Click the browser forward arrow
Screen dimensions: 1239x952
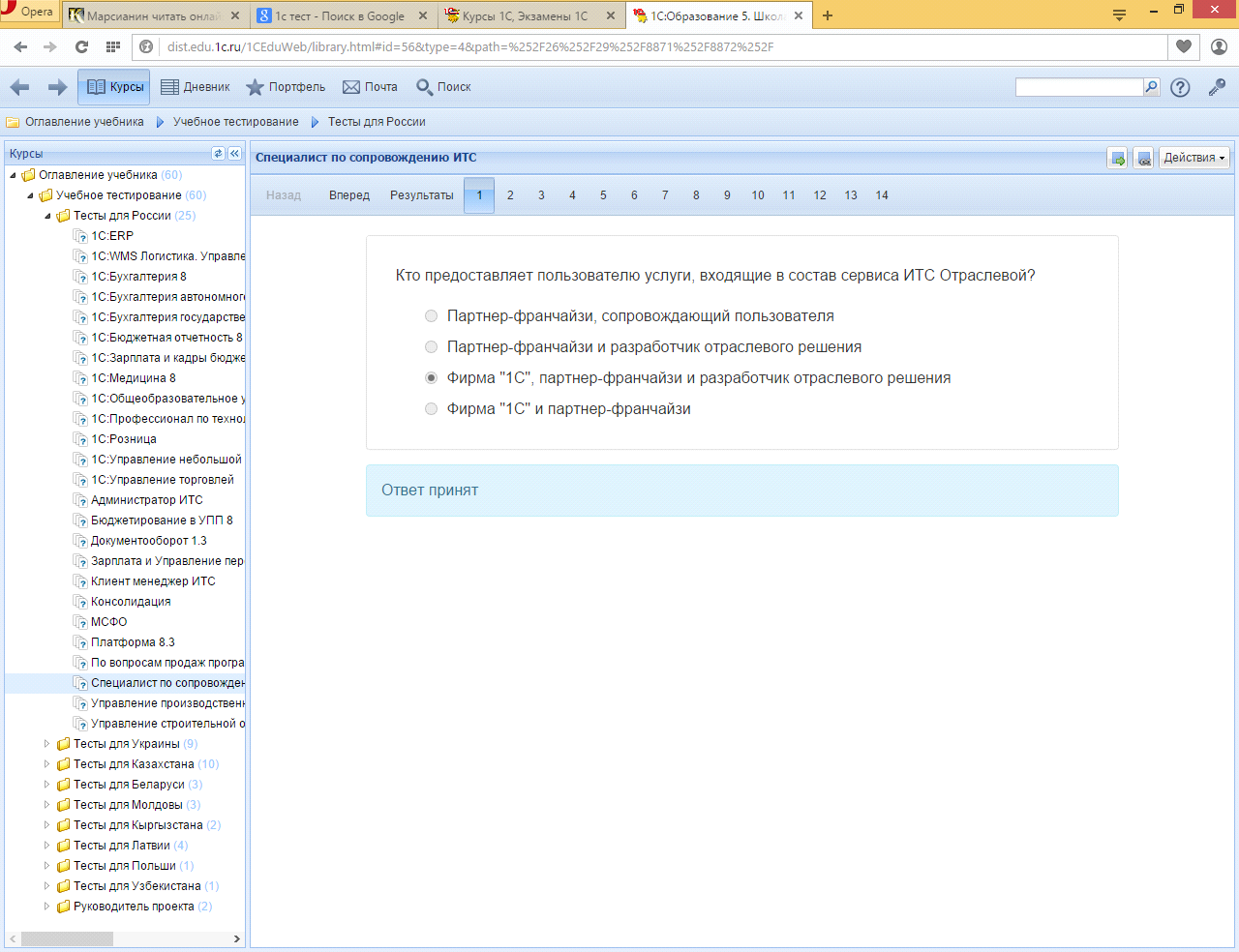(50, 46)
